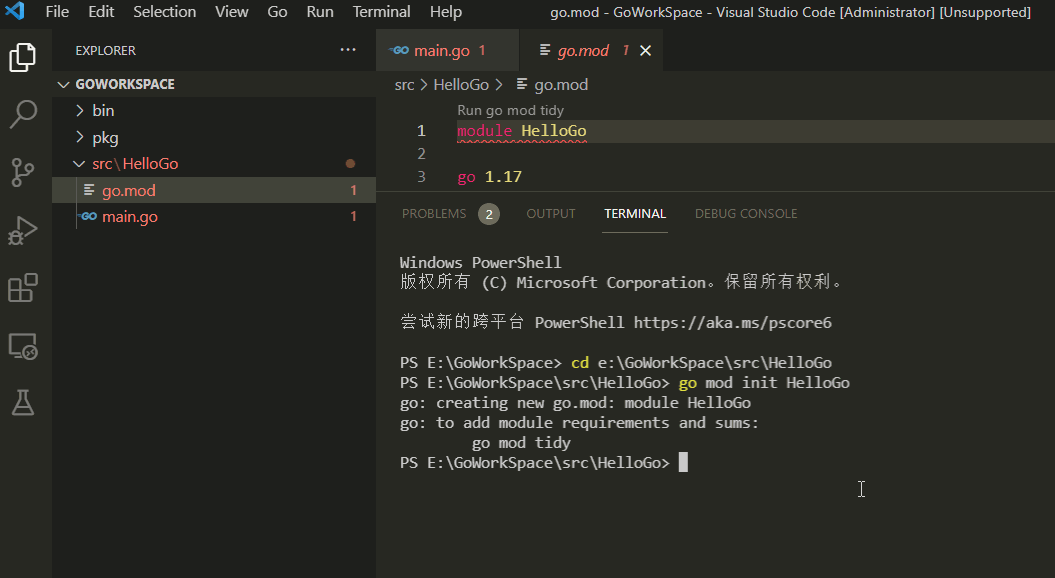The image size is (1055, 578).
Task: Click go.mod in the breadcrumb
Action: (x=561, y=85)
